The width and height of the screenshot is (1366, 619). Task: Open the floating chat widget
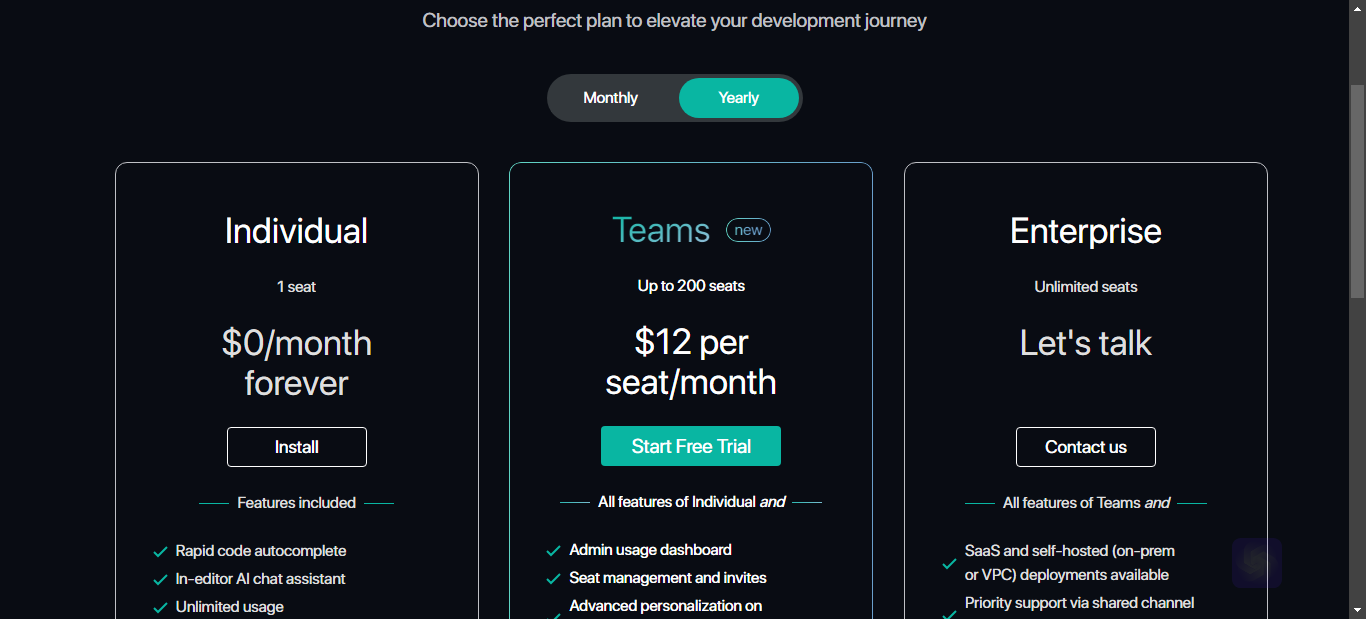click(x=1257, y=563)
